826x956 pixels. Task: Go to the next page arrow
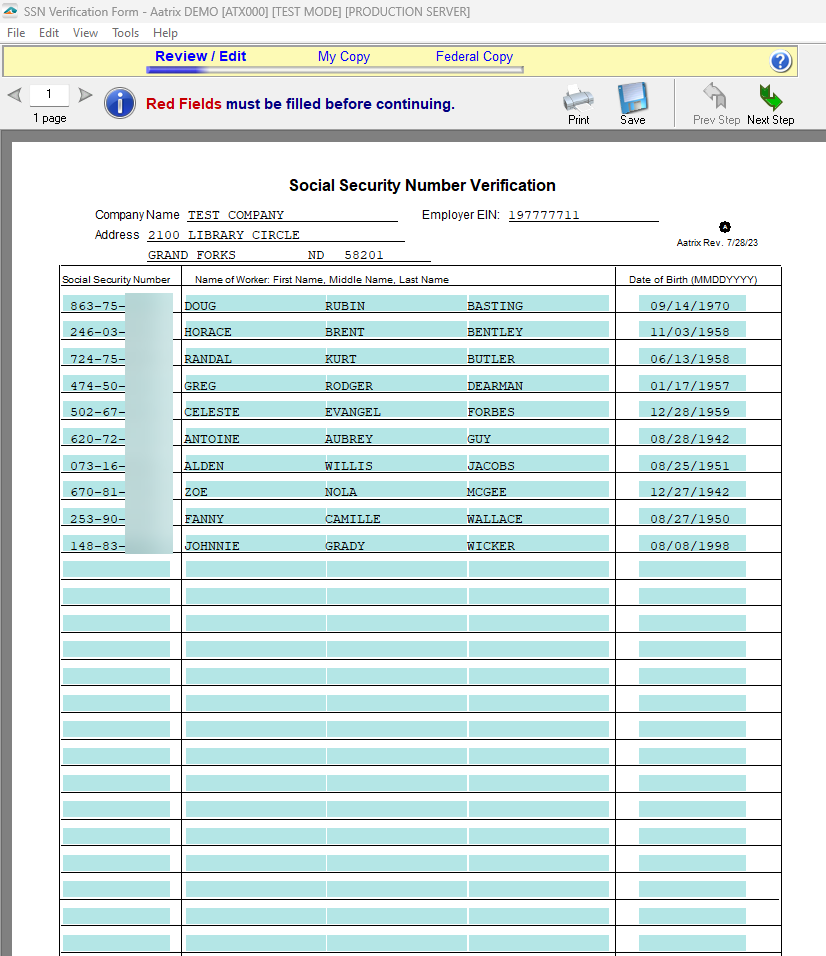click(x=86, y=96)
